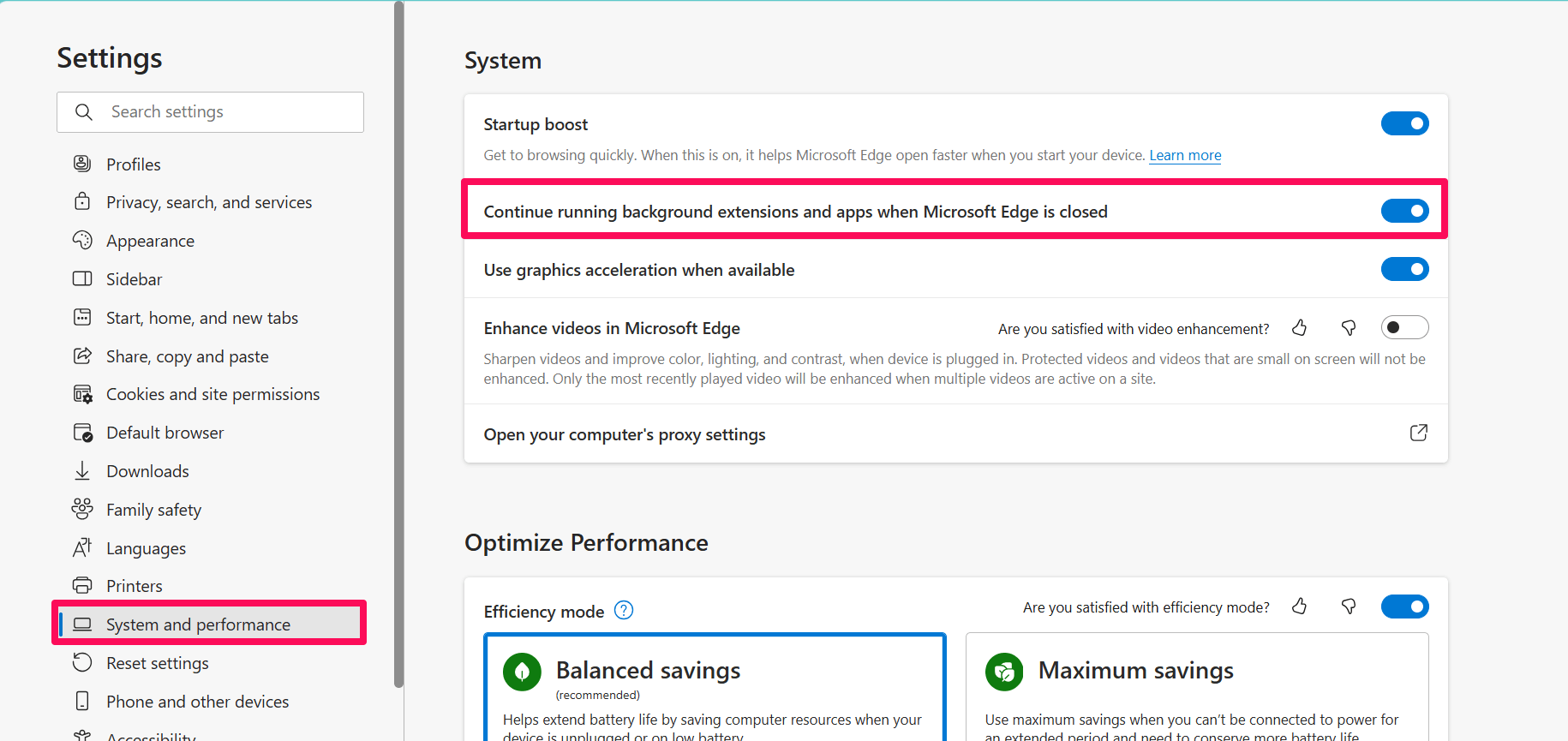Viewport: 1568px width, 741px height.
Task: Turn off the Efficiency mode toggle
Action: tap(1405, 607)
